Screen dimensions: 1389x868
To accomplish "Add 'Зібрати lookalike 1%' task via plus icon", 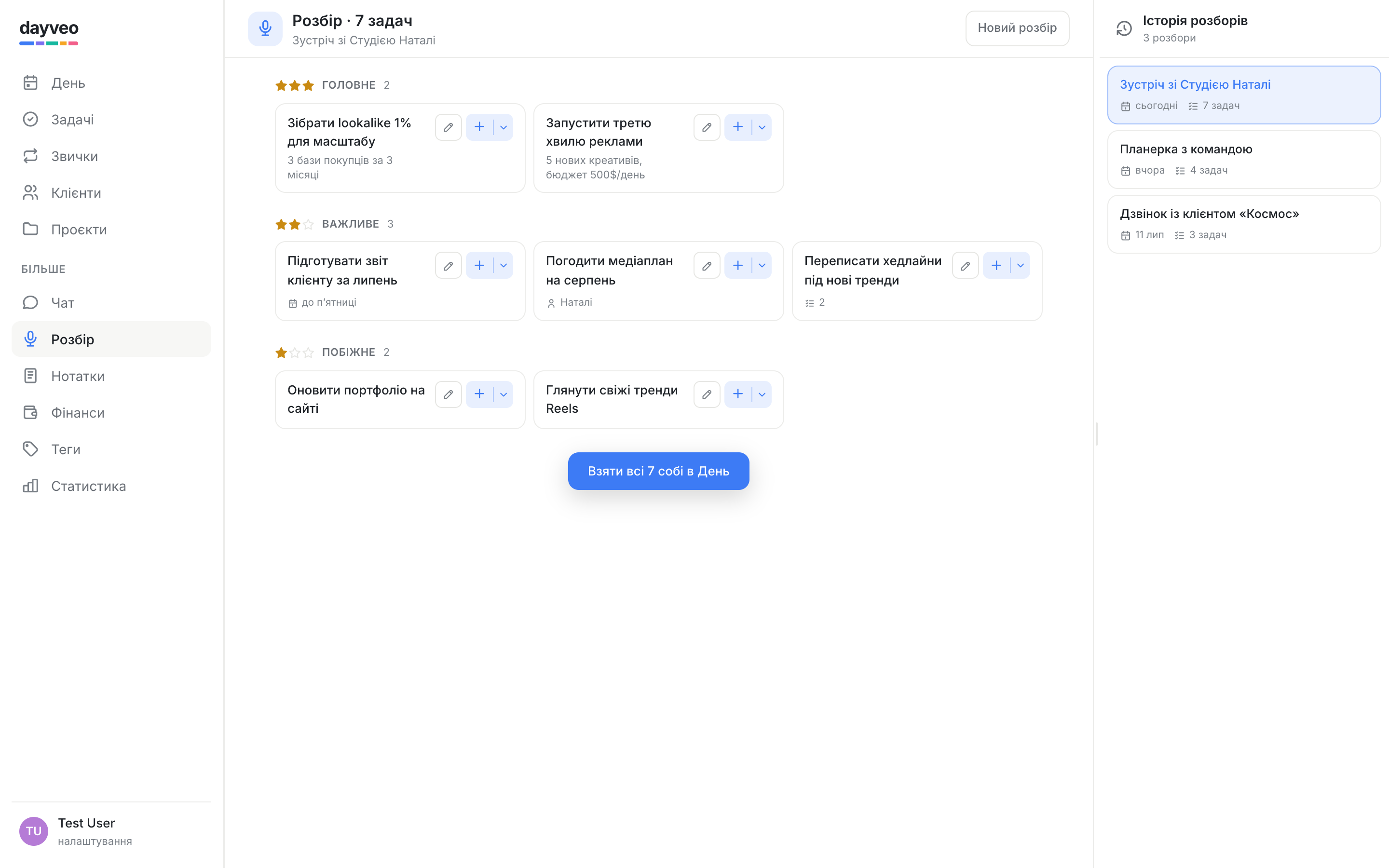I will click(x=479, y=127).
